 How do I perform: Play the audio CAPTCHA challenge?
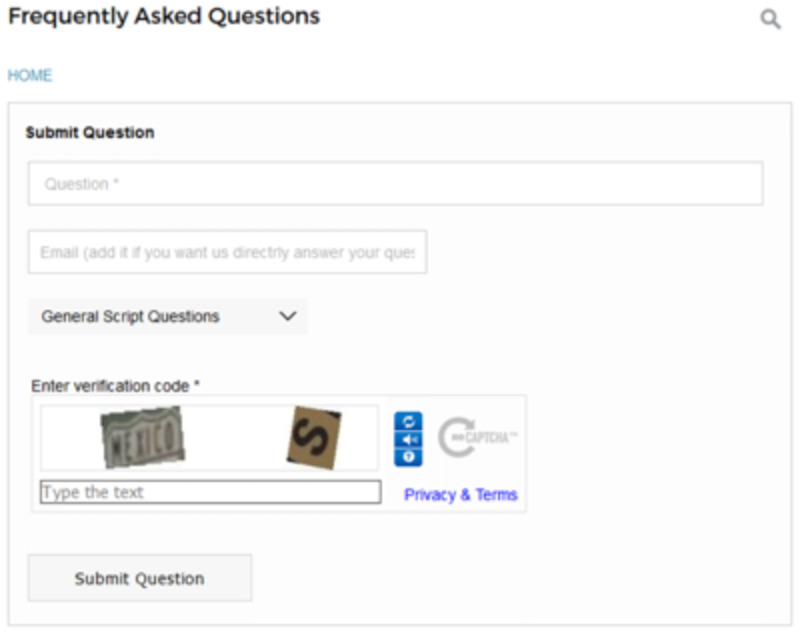coord(408,440)
